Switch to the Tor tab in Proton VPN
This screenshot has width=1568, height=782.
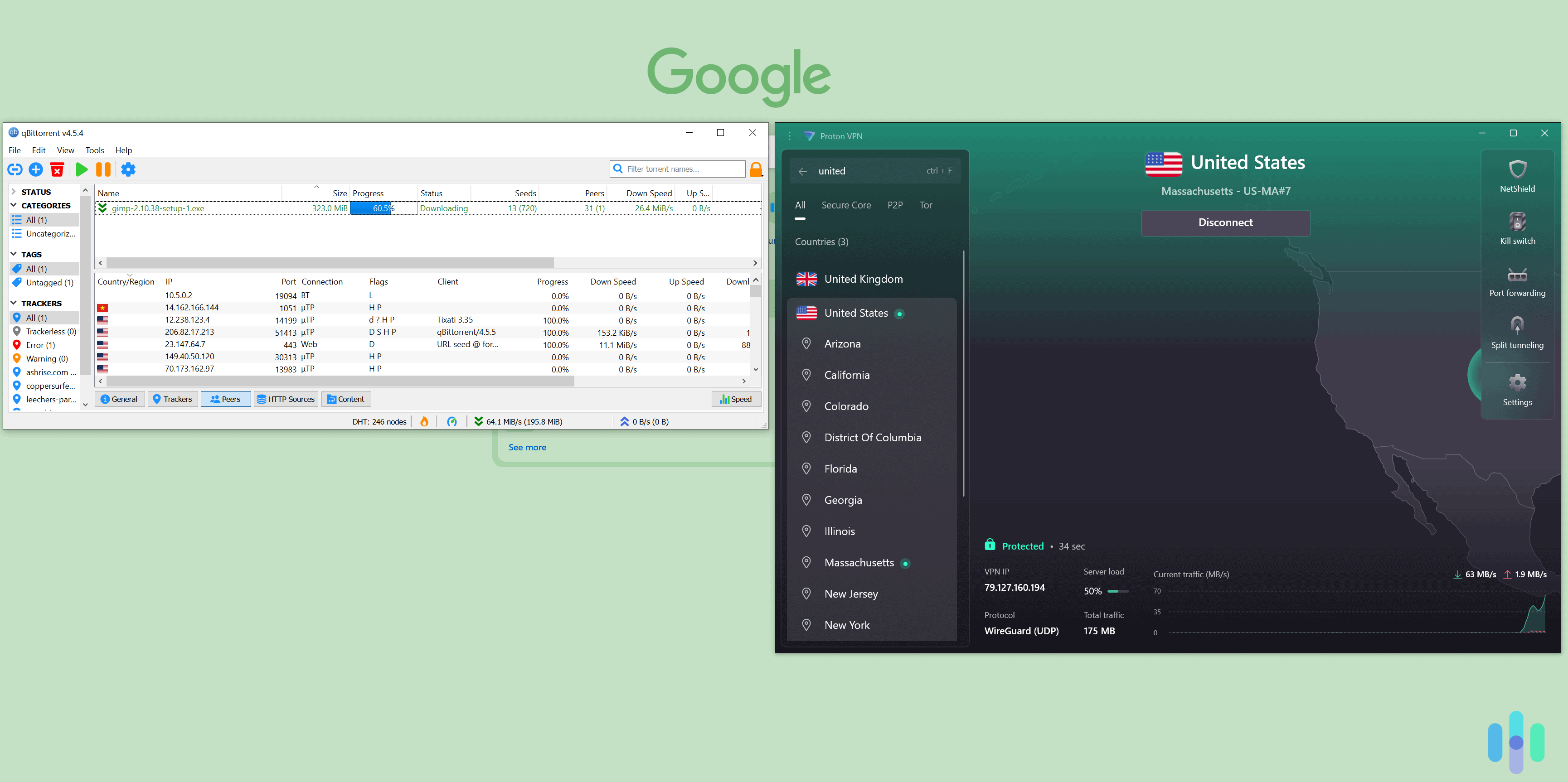(x=926, y=205)
